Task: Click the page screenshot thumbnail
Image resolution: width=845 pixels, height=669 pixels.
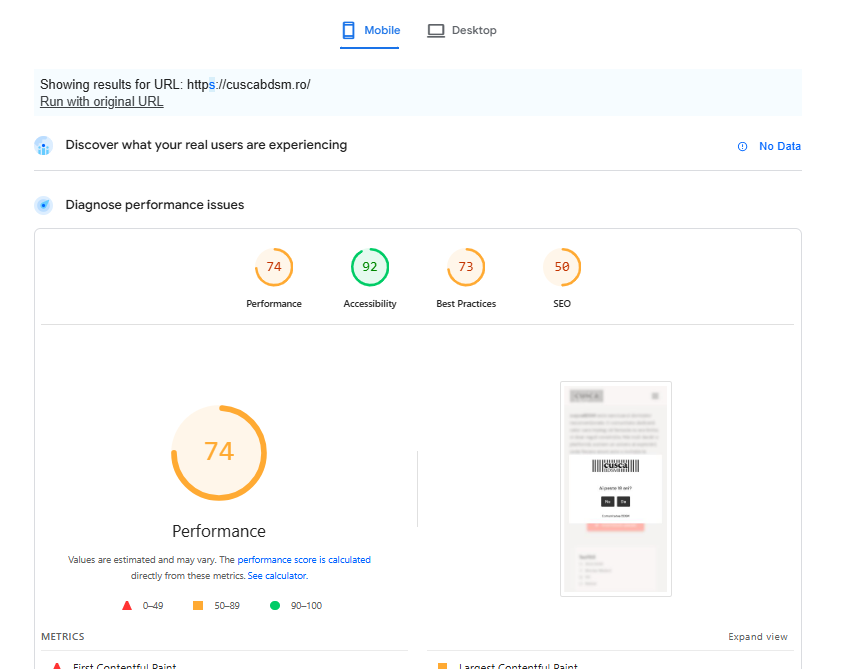Action: pyautogui.click(x=615, y=489)
